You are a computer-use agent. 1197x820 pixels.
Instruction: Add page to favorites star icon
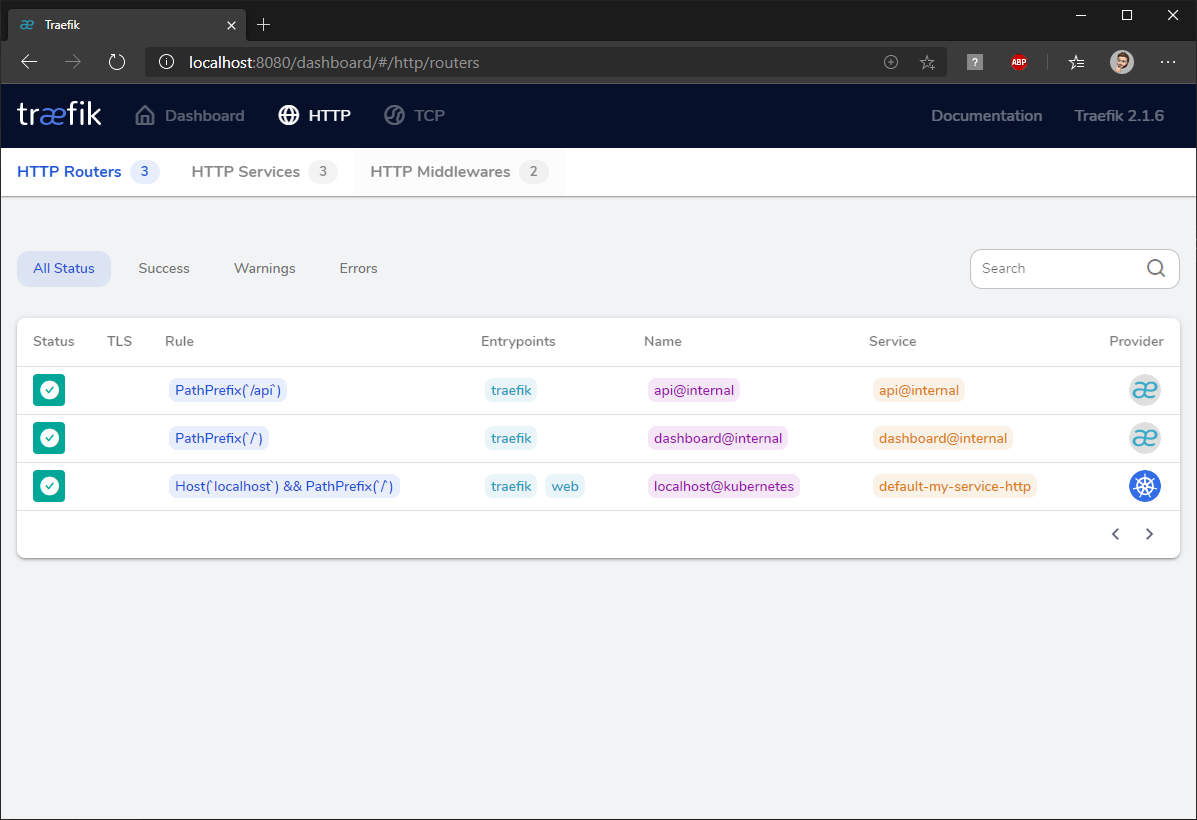pyautogui.click(x=927, y=63)
